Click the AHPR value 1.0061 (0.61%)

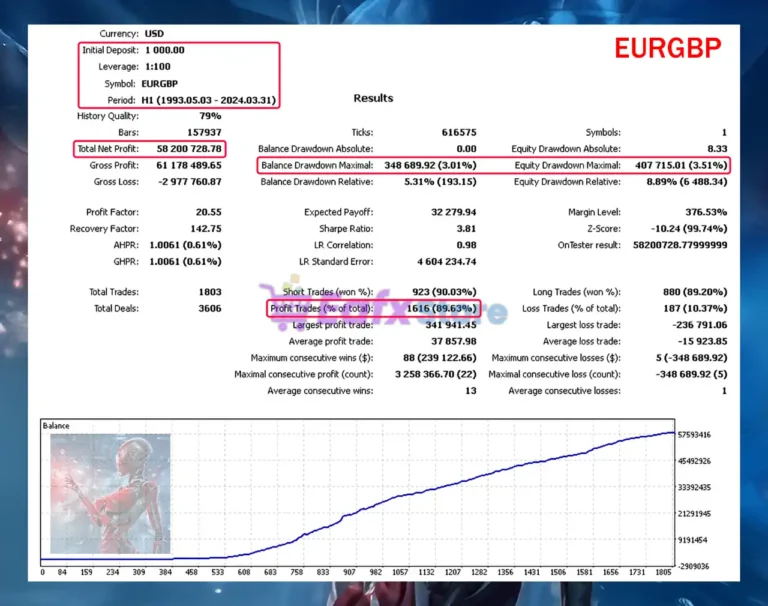pyautogui.click(x=185, y=245)
